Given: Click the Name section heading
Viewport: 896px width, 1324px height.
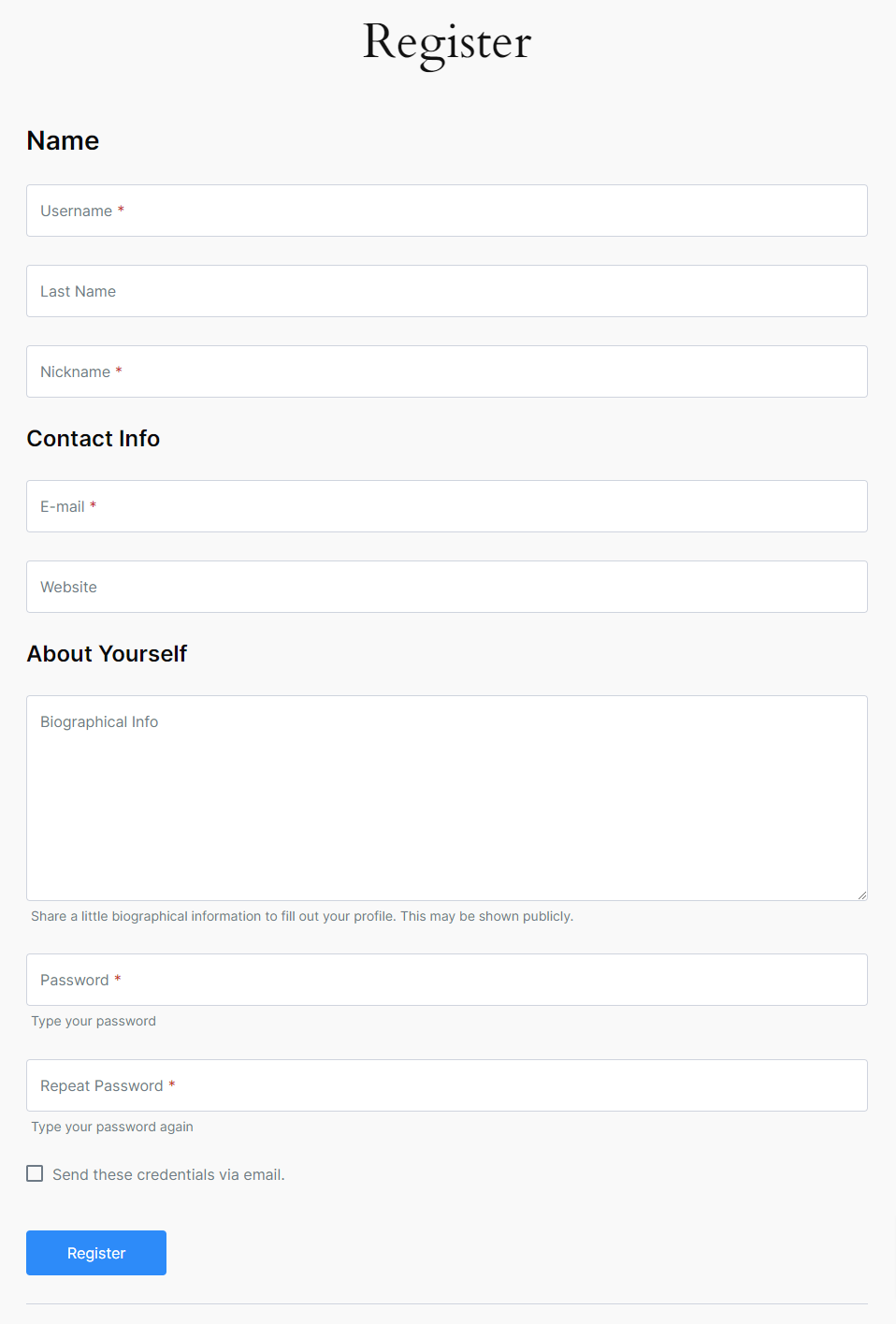Looking at the screenshot, I should [x=63, y=140].
